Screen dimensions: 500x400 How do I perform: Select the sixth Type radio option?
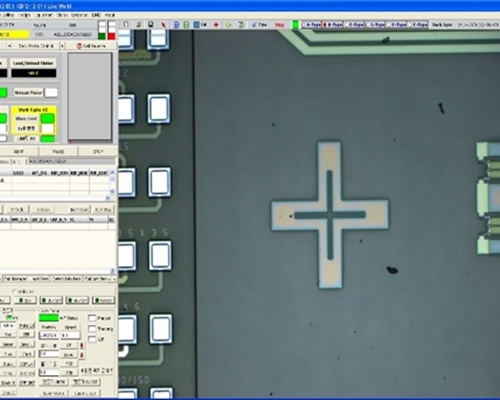417,25
